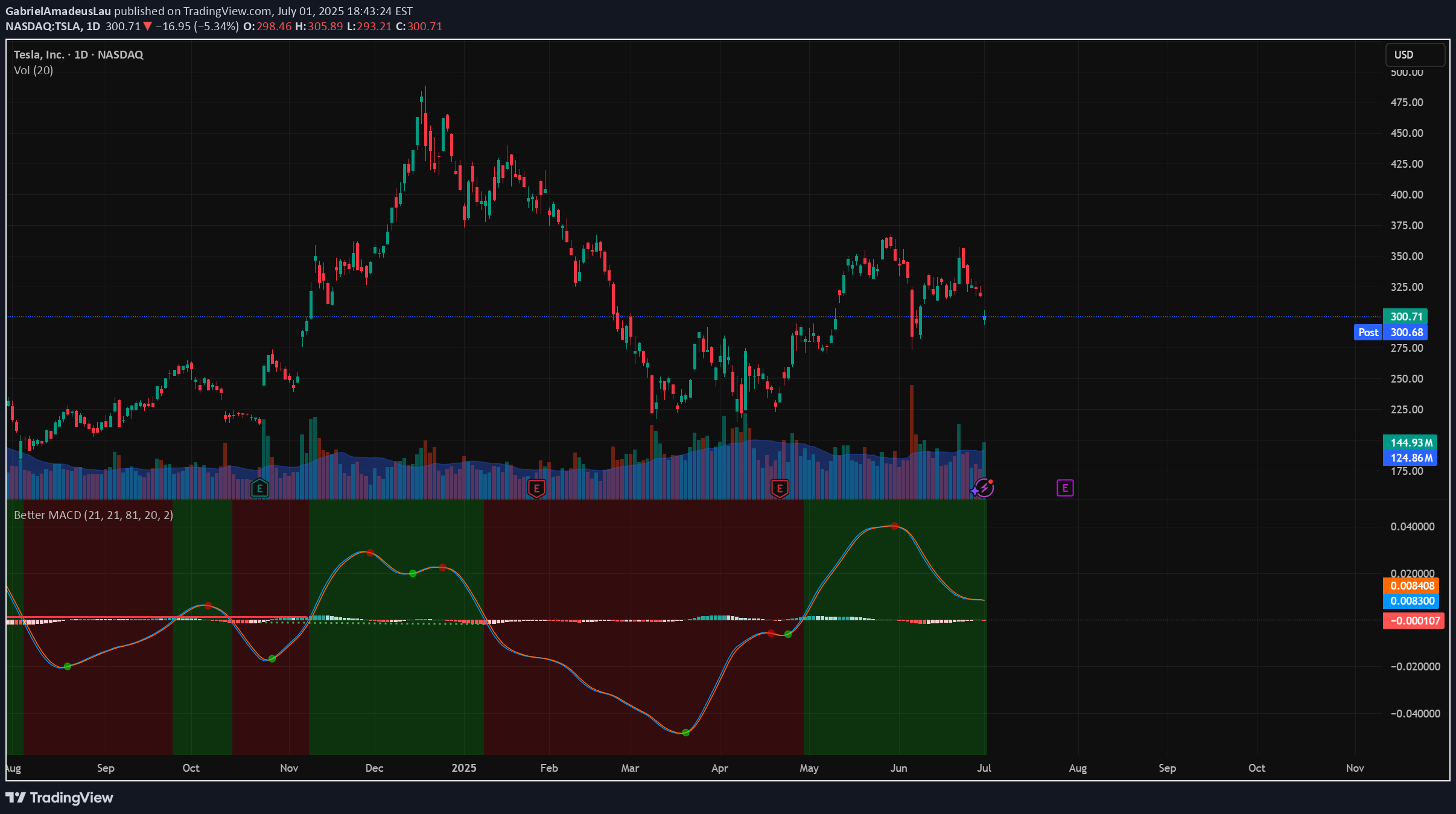Click the Tesla, Inc. 1D NASDAQ legend title
Viewport: 1456px width, 814px height.
pos(78,55)
